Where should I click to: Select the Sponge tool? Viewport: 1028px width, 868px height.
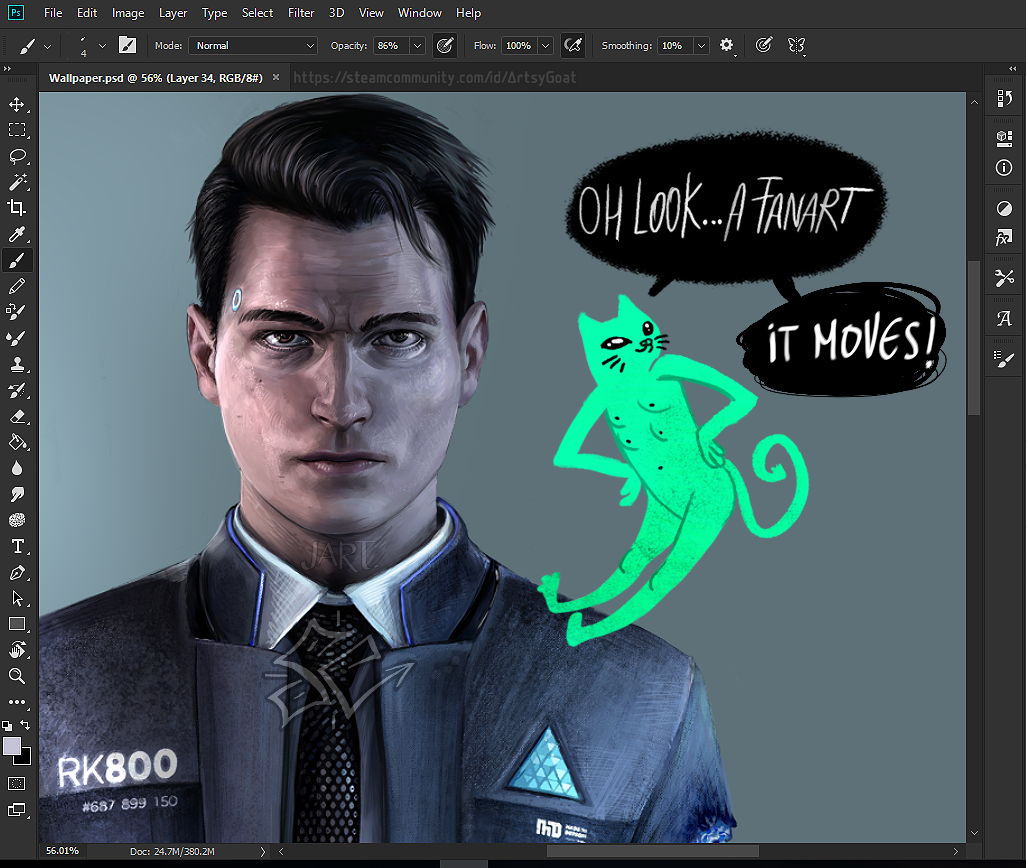[16, 520]
